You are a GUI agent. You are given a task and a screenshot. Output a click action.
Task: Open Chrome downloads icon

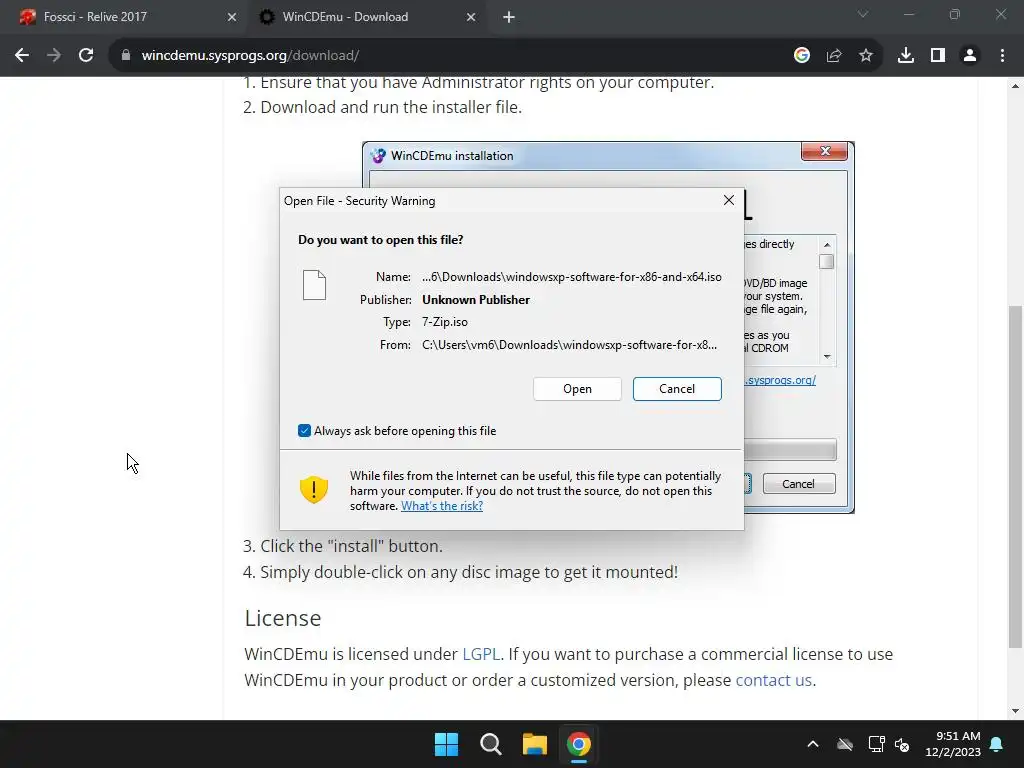pos(906,56)
